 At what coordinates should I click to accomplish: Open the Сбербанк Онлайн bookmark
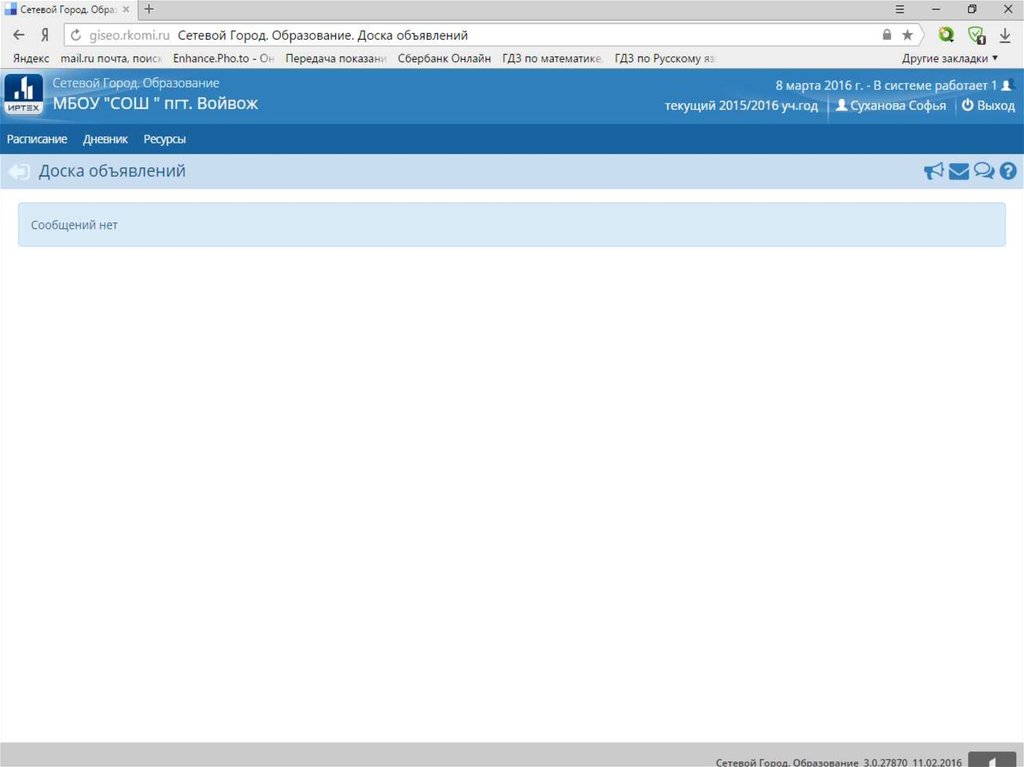point(444,58)
